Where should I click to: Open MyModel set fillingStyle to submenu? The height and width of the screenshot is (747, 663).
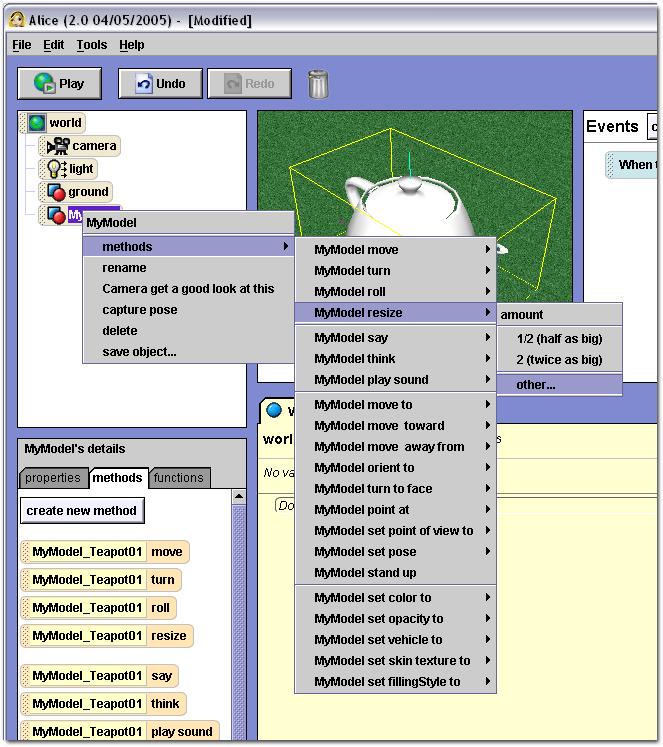(x=395, y=682)
